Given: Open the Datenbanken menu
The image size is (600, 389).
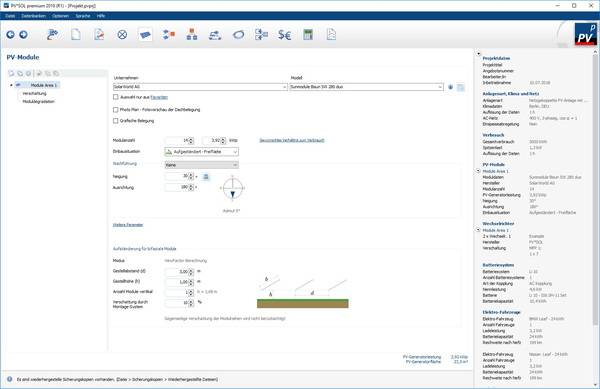Looking at the screenshot, I should (x=34, y=16).
